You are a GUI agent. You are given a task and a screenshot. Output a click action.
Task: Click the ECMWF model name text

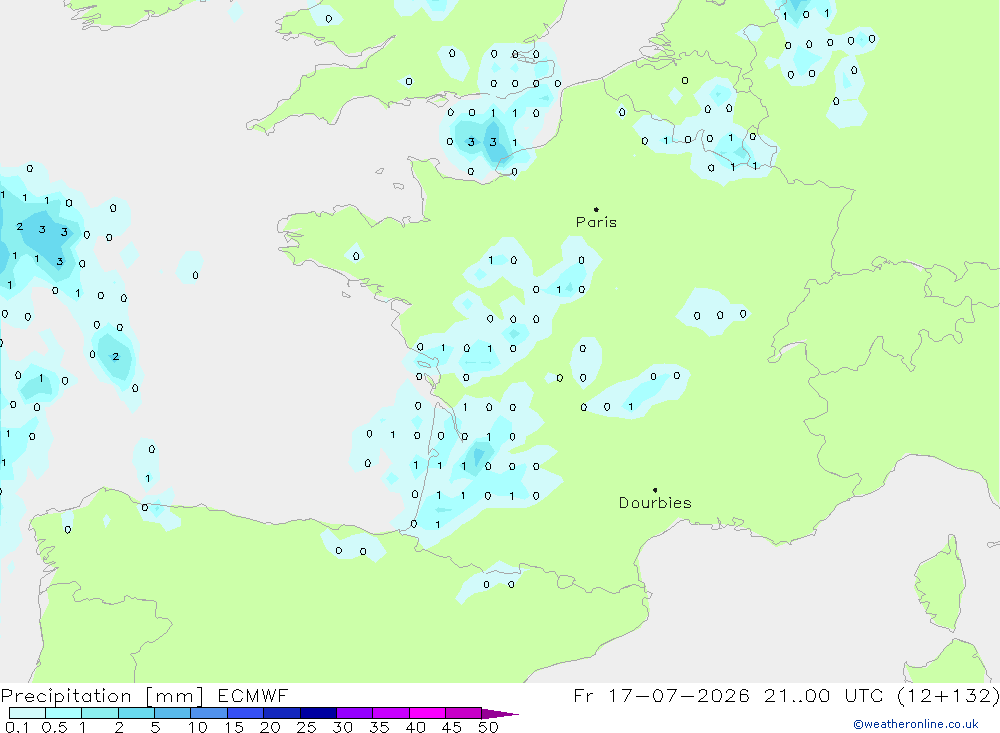pyautogui.click(x=253, y=695)
